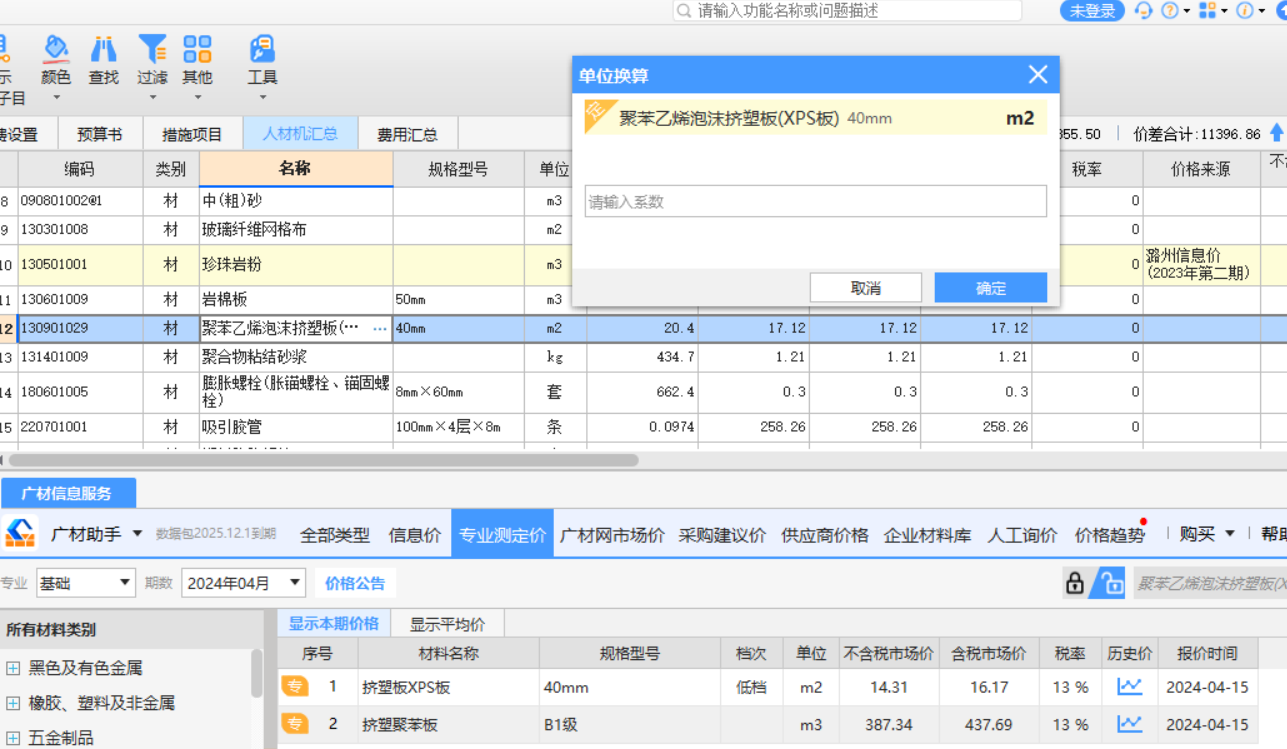Select the 岩棉板 material row
Image resolution: width=1287 pixels, height=749 pixels.
tap(643, 299)
